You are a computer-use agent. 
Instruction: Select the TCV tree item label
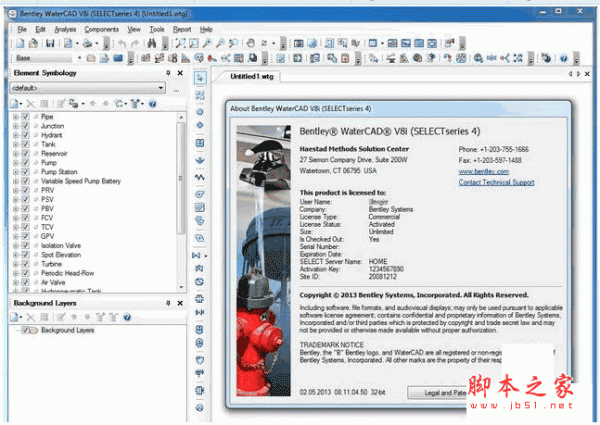[47, 227]
